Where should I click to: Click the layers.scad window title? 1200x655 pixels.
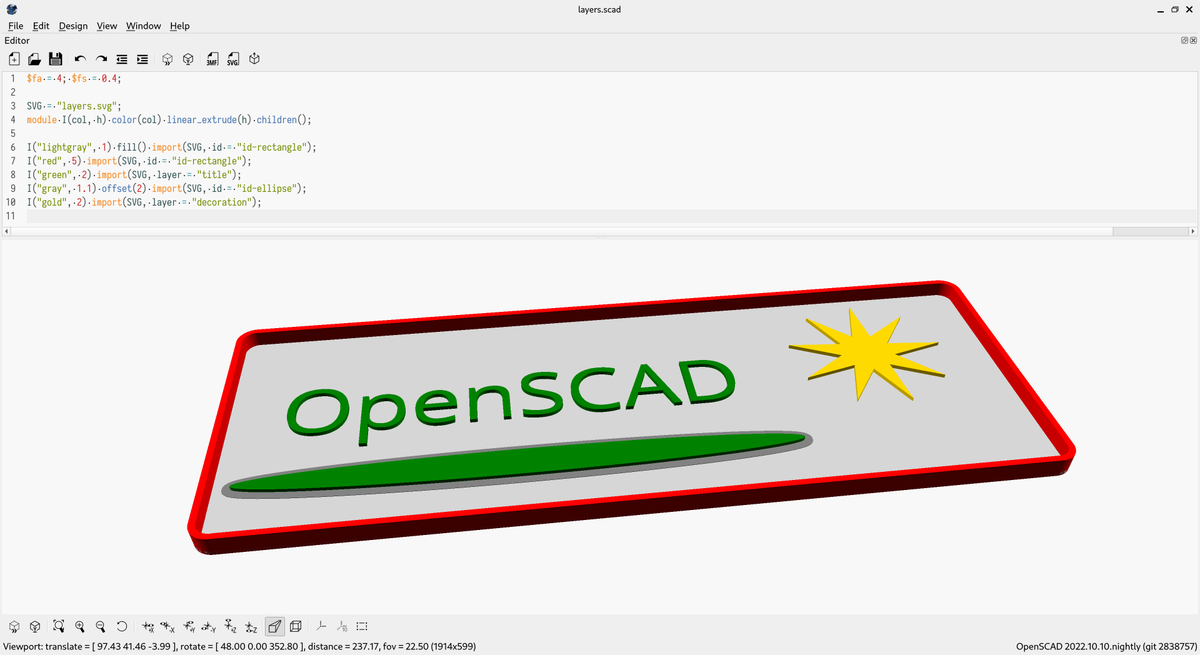coord(600,9)
